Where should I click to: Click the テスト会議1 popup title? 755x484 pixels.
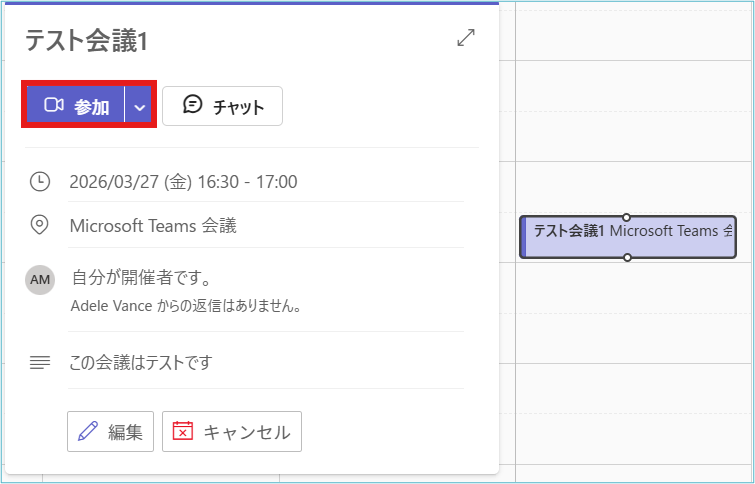point(86,39)
